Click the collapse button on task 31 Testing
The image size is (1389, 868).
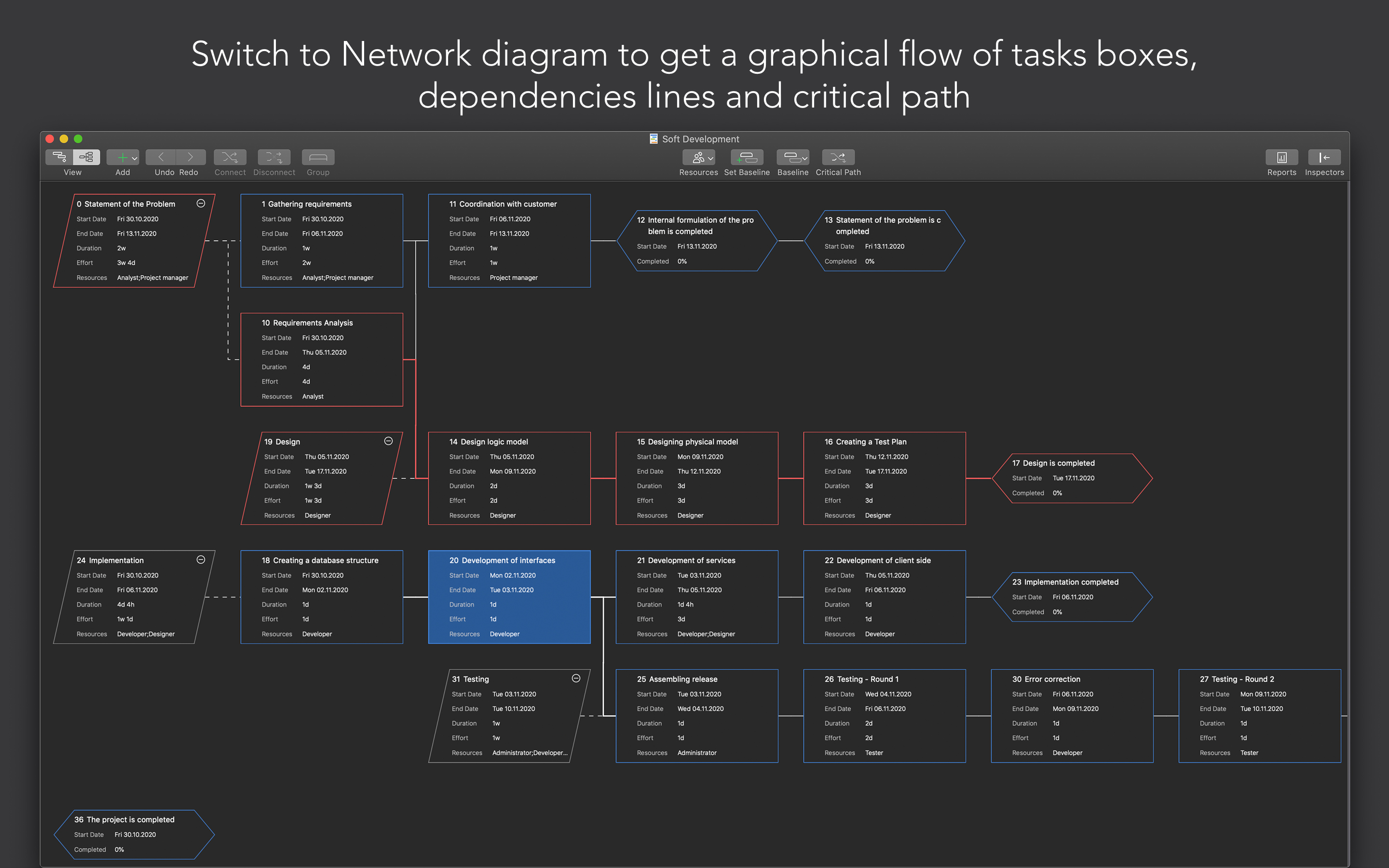tap(576, 678)
